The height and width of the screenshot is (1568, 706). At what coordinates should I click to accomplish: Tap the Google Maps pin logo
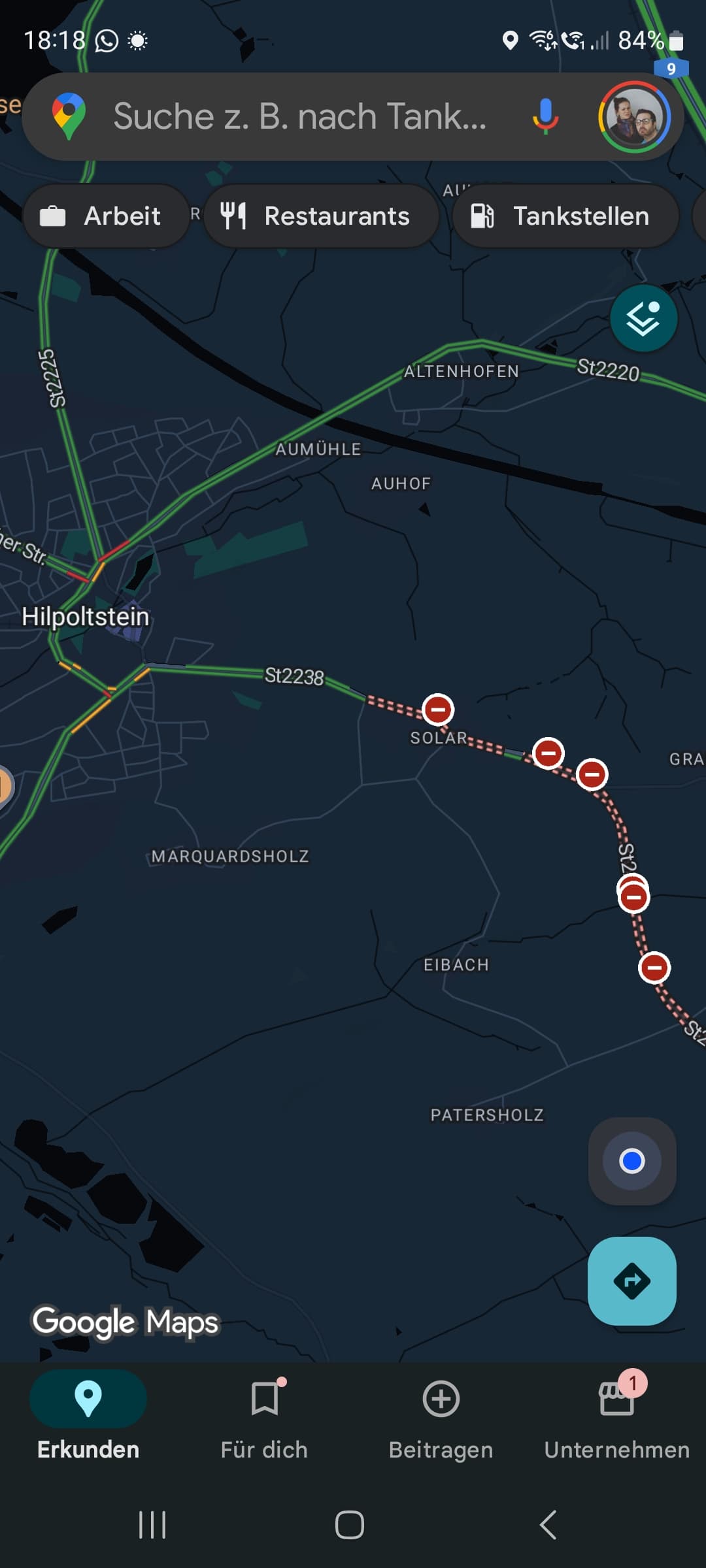point(69,116)
